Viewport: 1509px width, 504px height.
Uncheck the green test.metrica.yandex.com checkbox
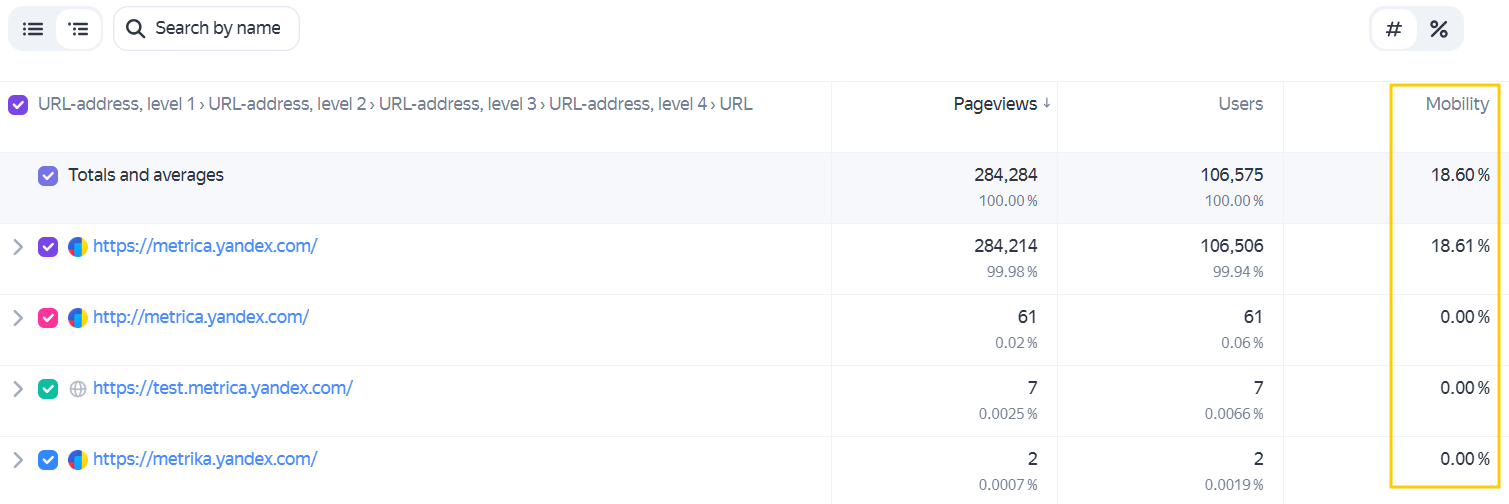pos(48,389)
